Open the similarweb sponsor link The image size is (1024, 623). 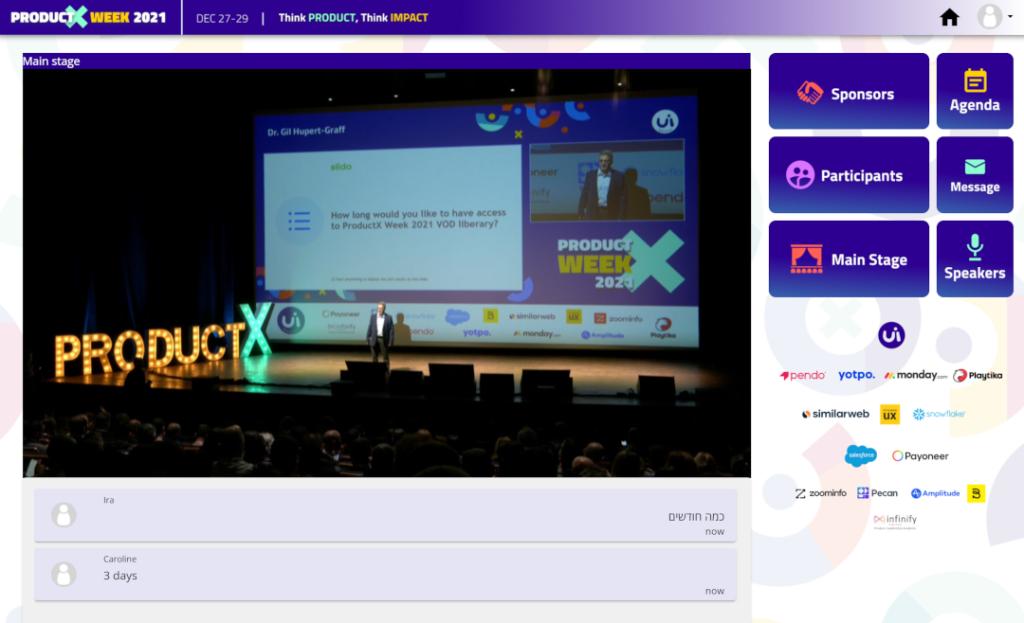835,414
